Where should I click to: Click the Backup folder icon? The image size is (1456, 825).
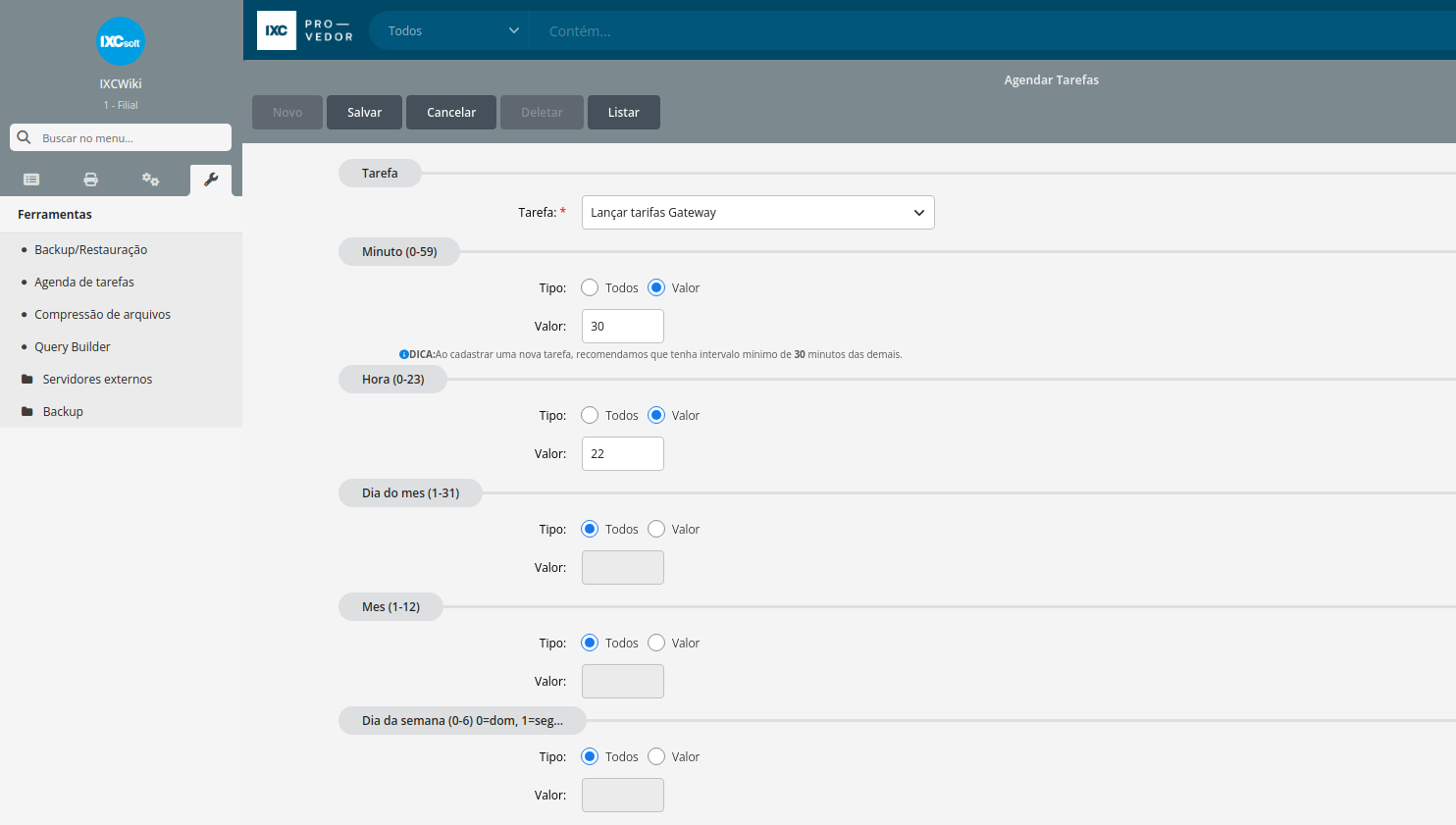tap(27, 411)
